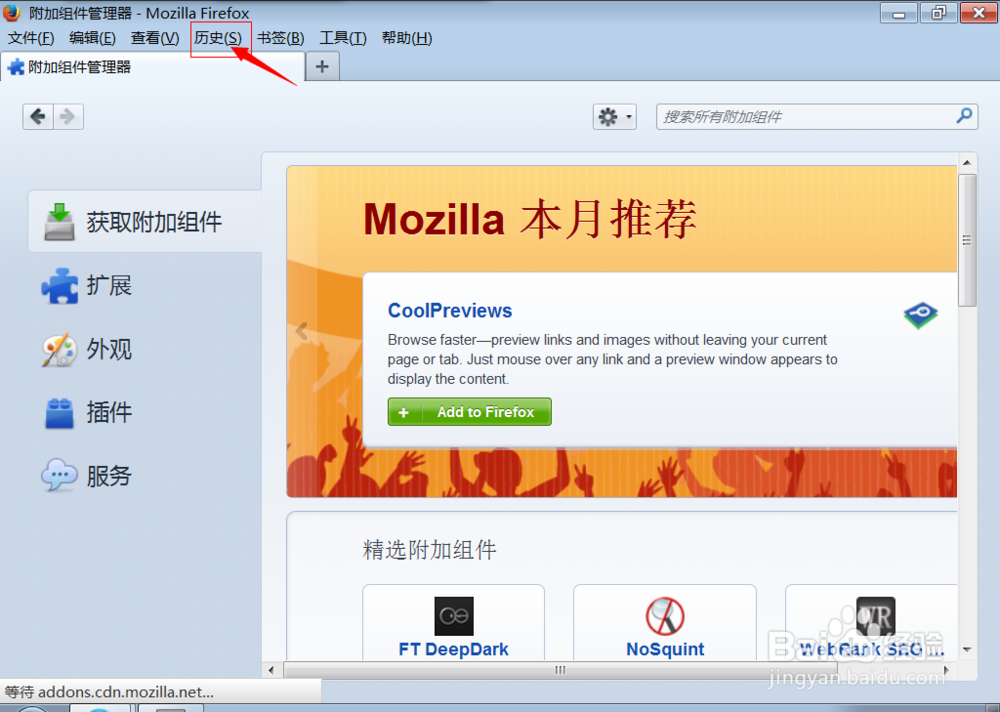Click the vertical scrollbar thumb
The width and height of the screenshot is (1000, 712).
(x=967, y=241)
